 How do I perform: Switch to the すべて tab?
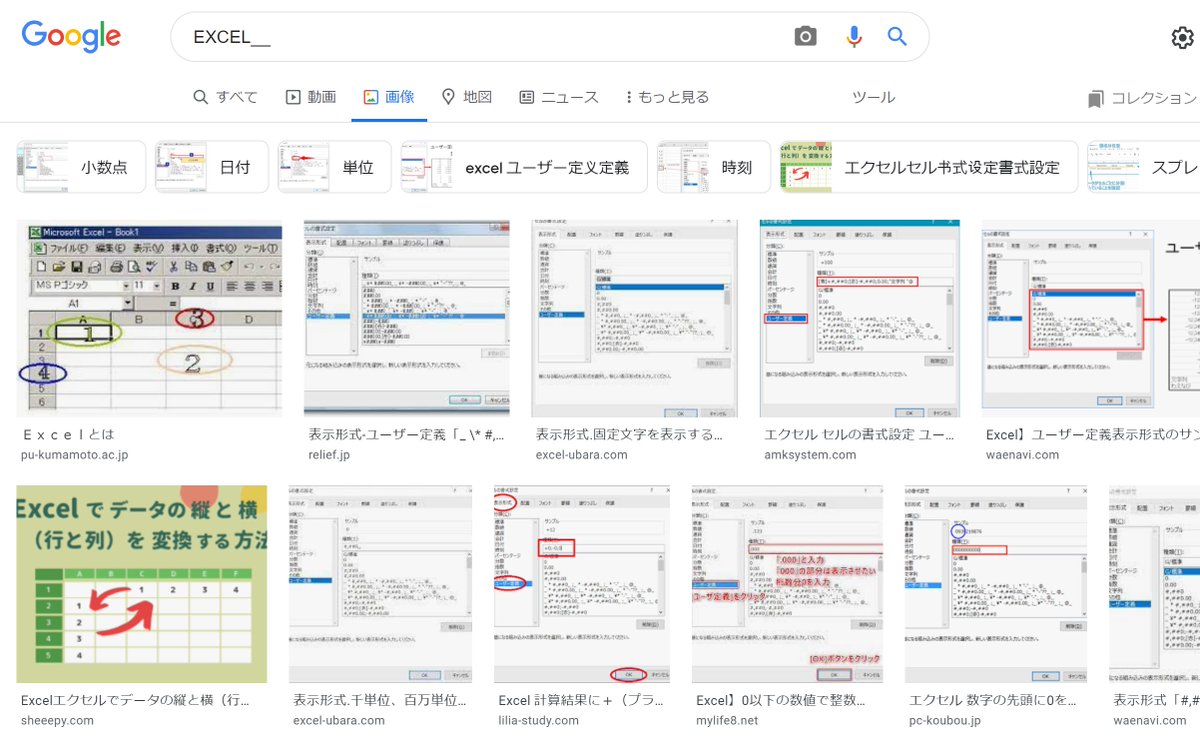pyautogui.click(x=225, y=97)
